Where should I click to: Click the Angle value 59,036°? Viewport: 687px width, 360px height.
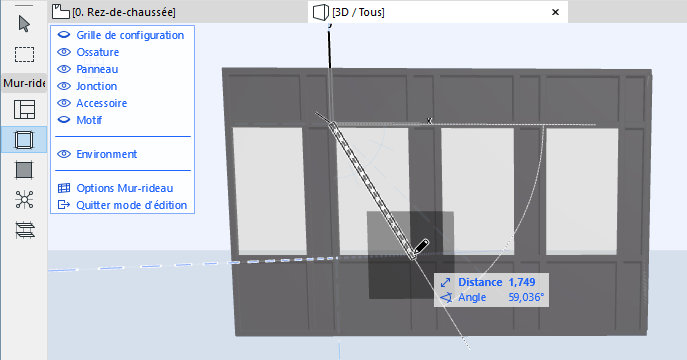pyautogui.click(x=526, y=297)
